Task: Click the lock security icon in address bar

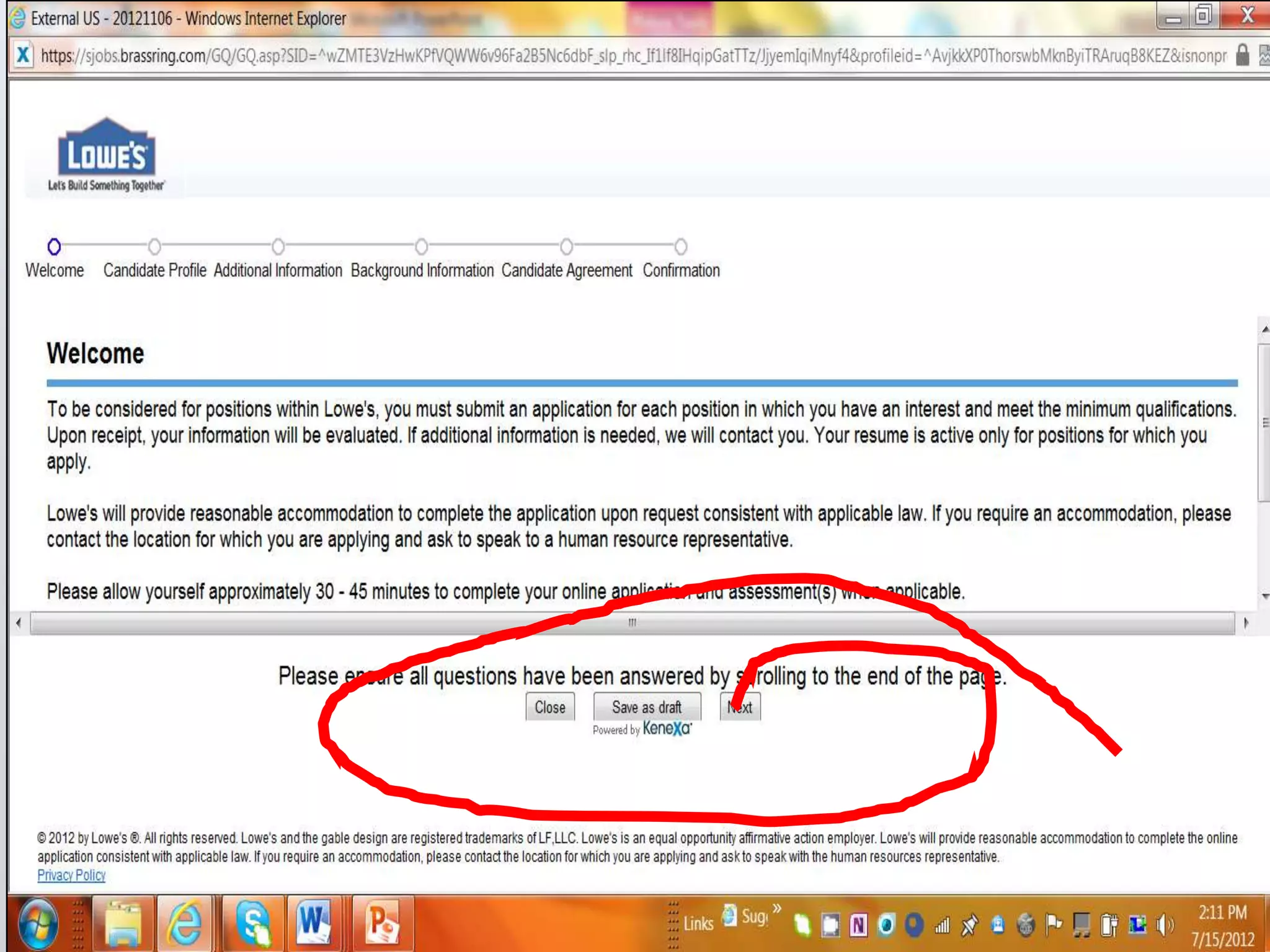Action: [x=1242, y=55]
